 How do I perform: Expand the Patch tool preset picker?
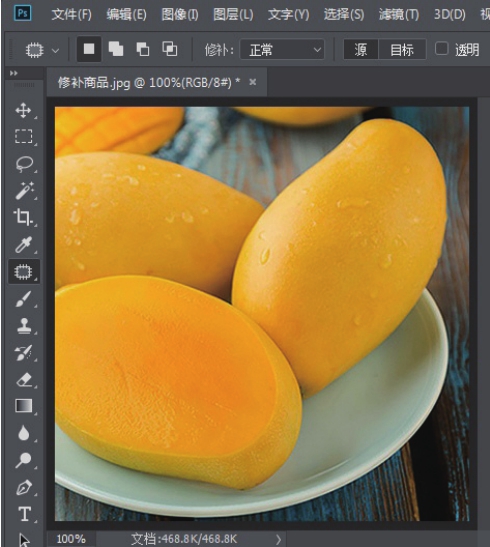click(x=41, y=50)
